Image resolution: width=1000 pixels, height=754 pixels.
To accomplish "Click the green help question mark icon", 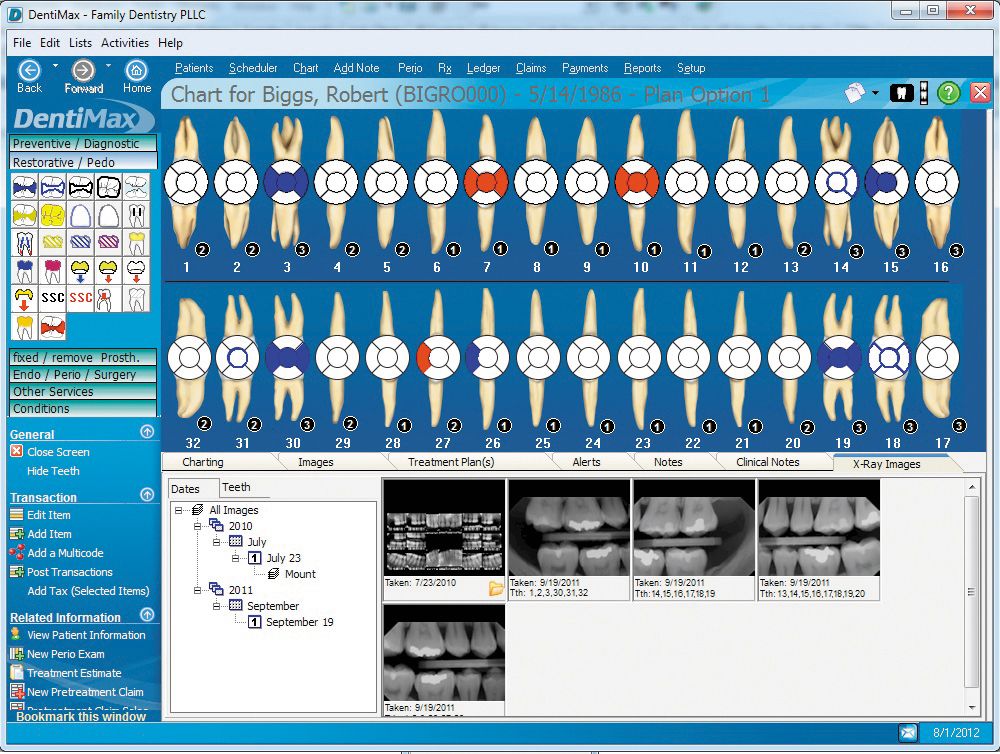I will click(x=948, y=93).
